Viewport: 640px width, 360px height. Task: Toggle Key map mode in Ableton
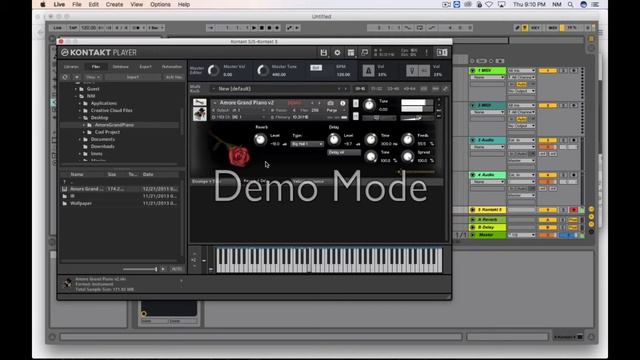(x=535, y=28)
